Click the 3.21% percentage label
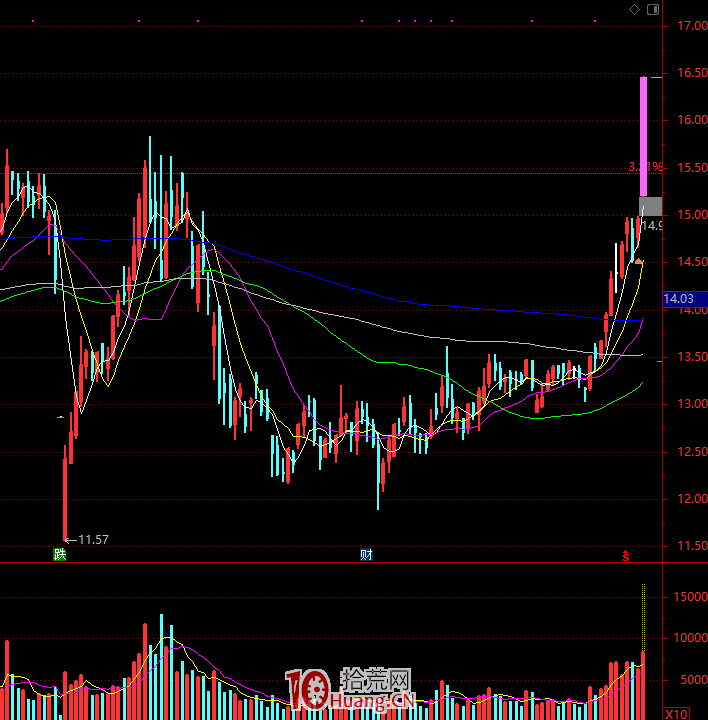708x720 pixels. [645, 167]
